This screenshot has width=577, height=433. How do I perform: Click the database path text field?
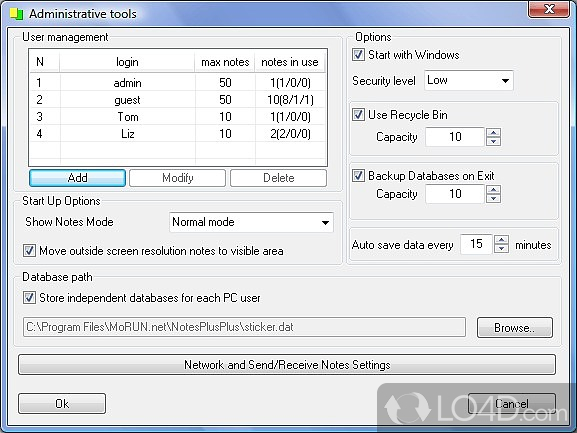click(x=244, y=327)
